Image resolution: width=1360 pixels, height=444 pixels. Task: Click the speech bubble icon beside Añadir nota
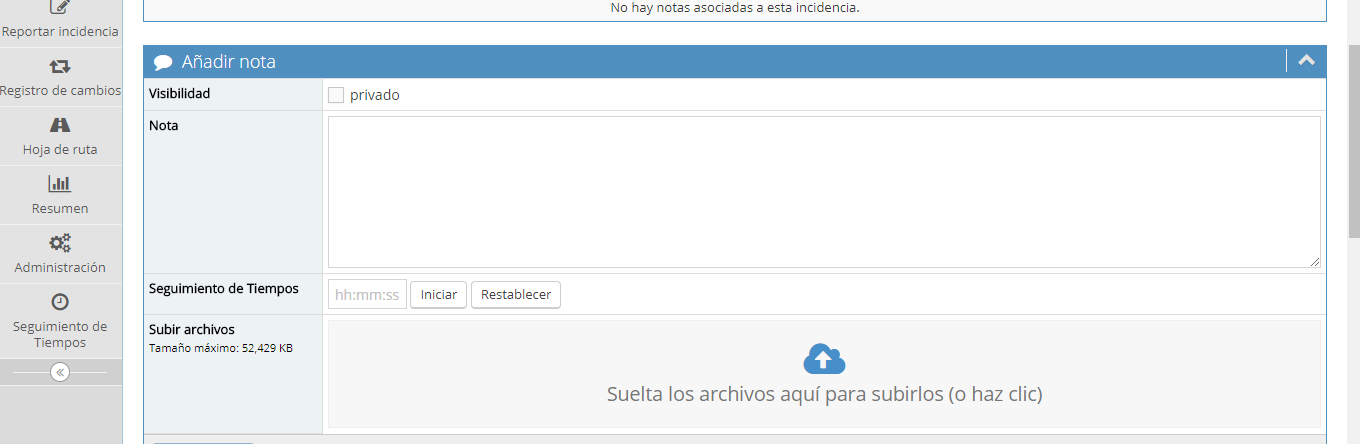point(163,62)
